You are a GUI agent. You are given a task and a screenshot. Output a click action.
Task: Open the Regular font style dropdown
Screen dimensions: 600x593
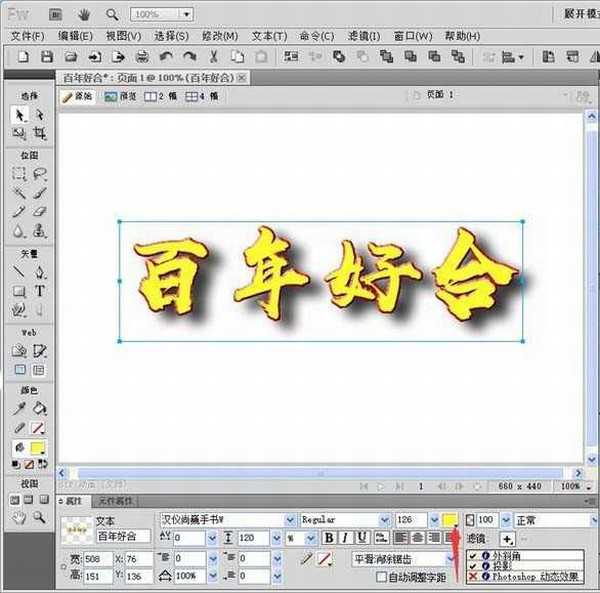click(384, 520)
